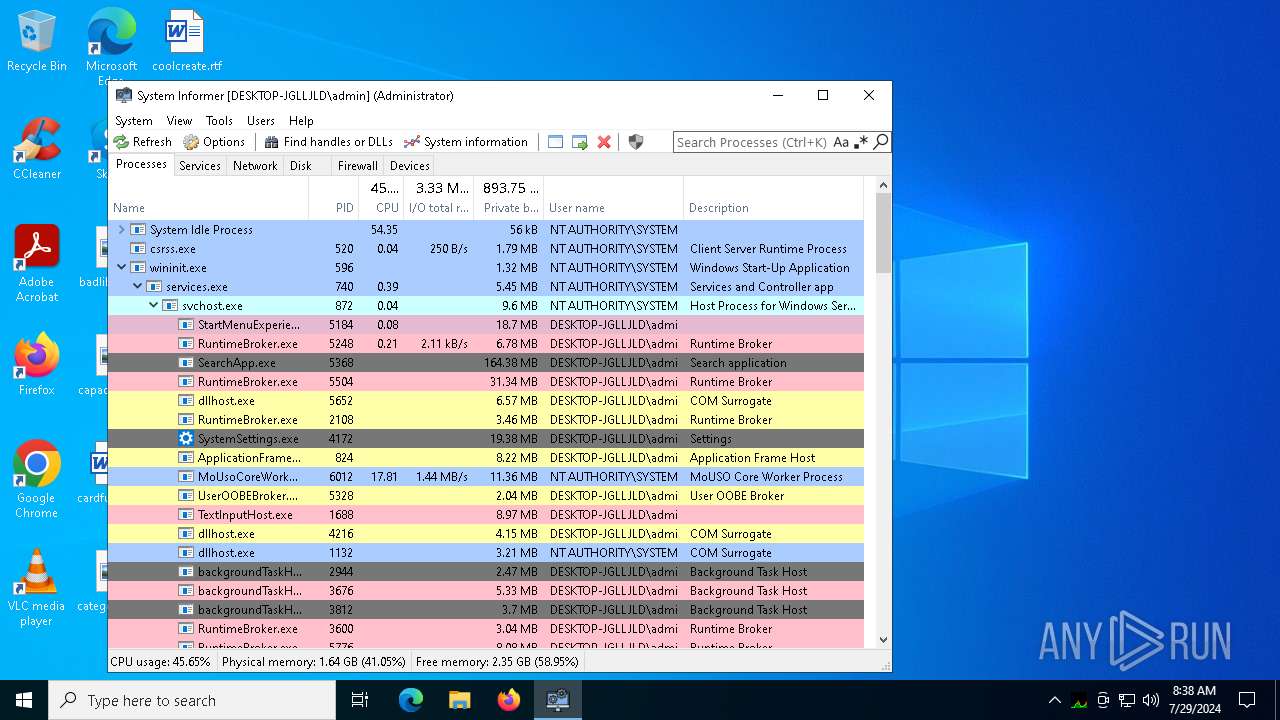
Task: Click the shield icon in toolbar
Action: (x=636, y=142)
